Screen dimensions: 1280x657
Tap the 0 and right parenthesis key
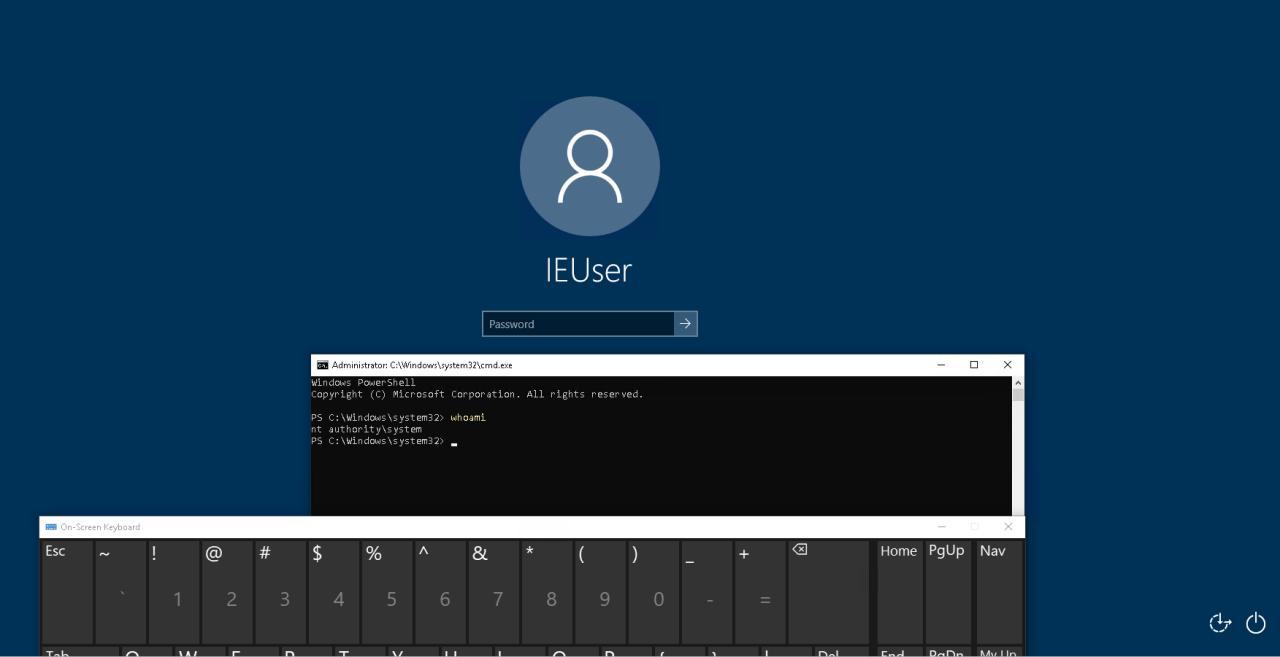[x=653, y=592]
